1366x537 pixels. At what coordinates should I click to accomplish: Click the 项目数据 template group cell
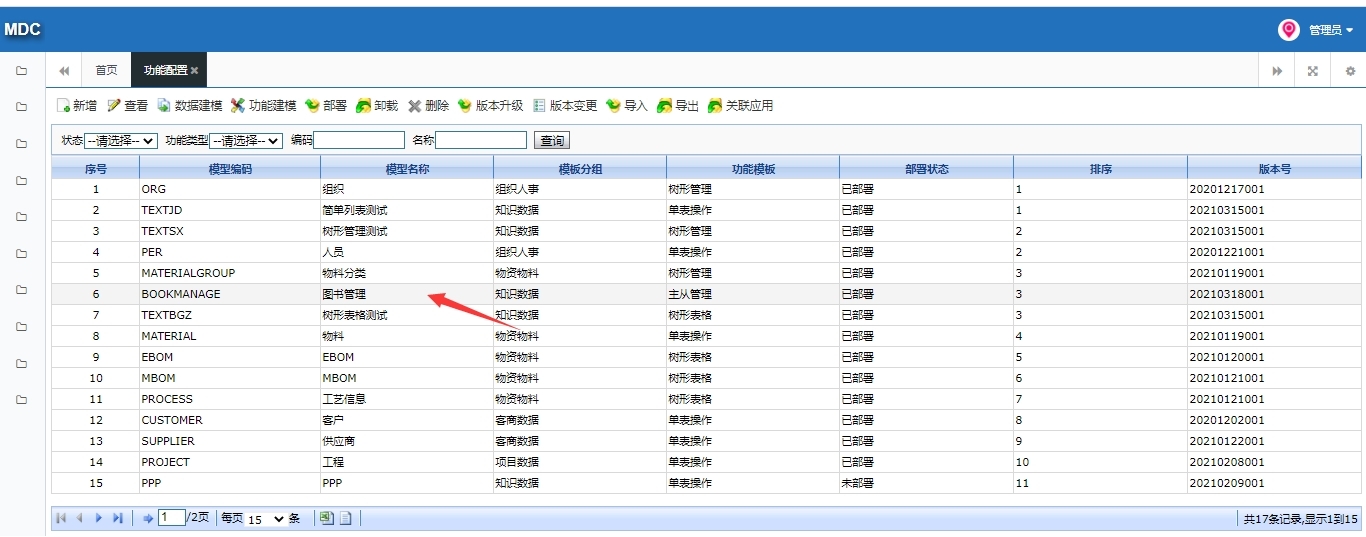click(580, 462)
